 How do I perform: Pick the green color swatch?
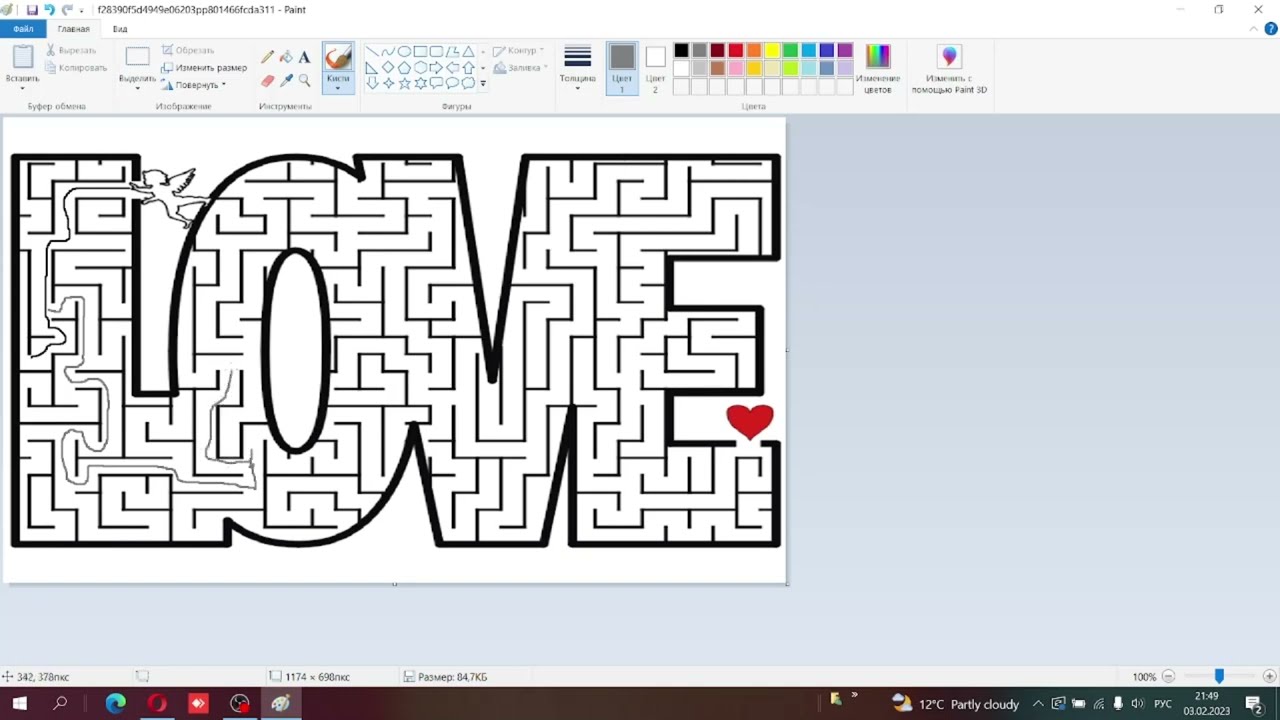tap(790, 51)
